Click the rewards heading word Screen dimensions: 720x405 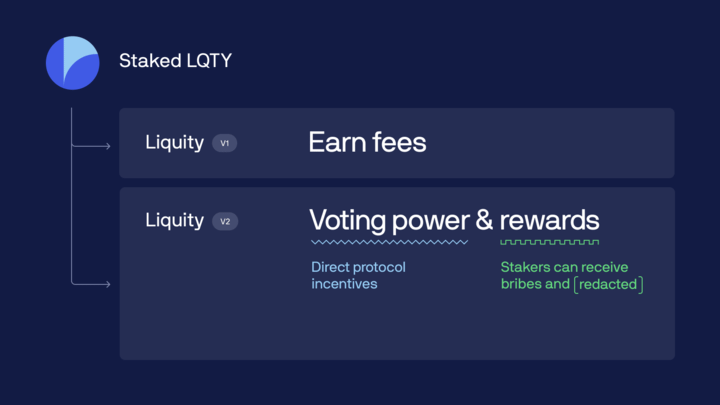click(549, 221)
